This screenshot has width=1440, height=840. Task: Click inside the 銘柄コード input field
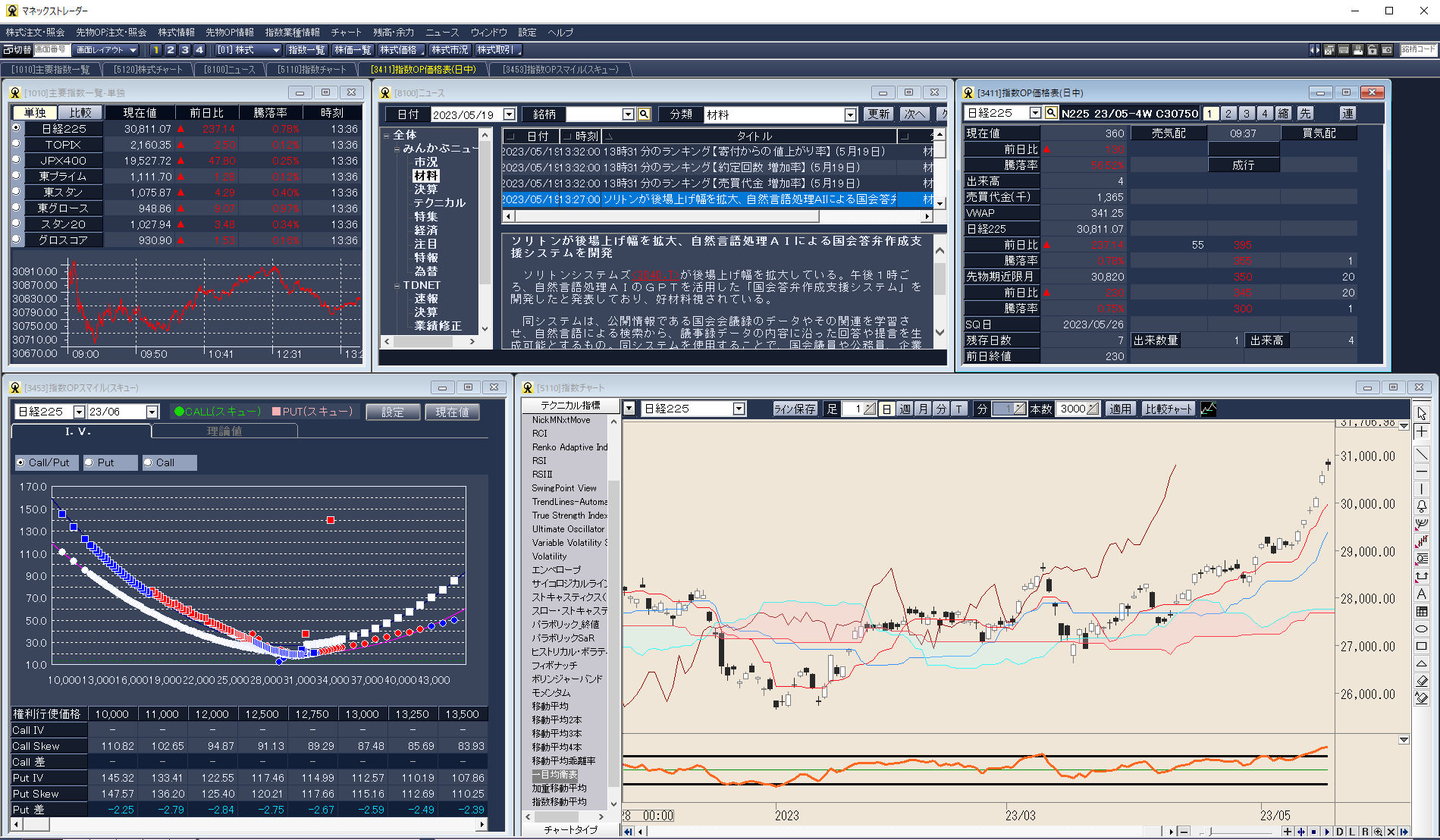tap(1419, 49)
